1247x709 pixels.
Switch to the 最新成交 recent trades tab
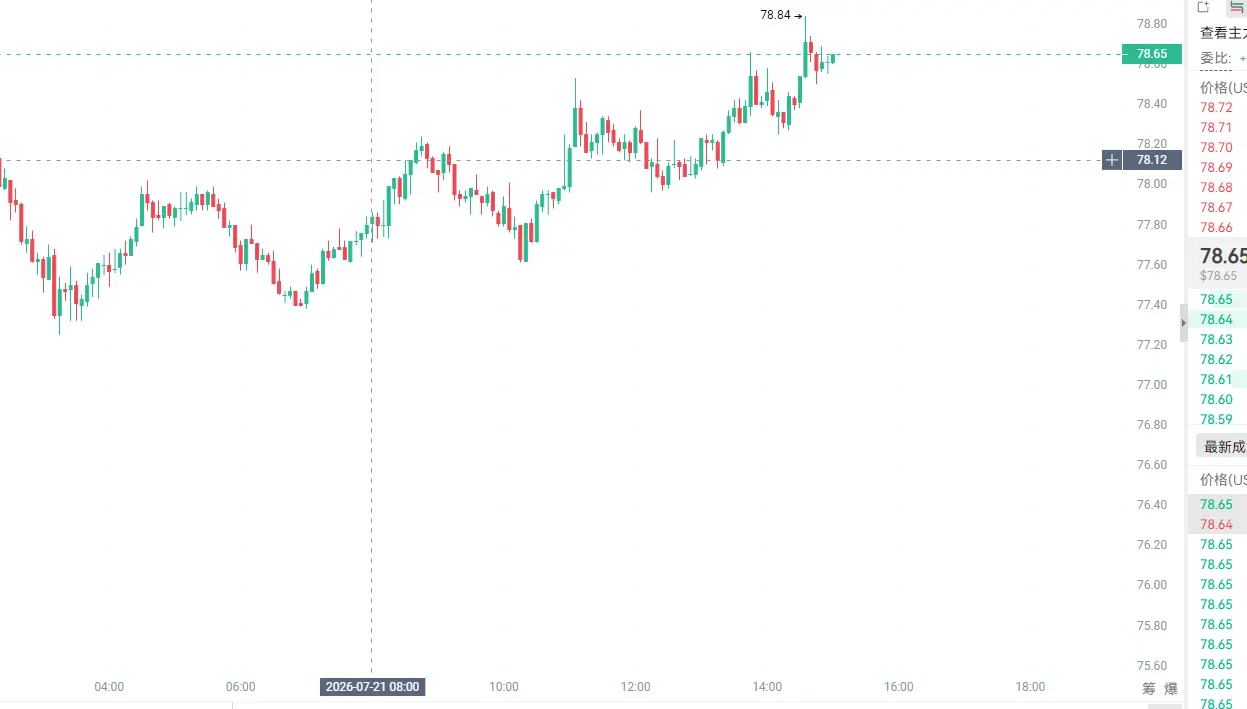point(1224,446)
